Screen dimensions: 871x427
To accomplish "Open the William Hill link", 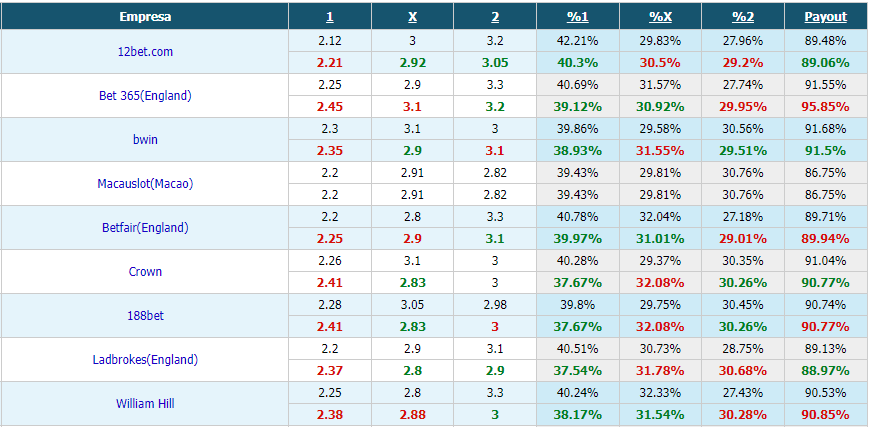I will click(x=145, y=403).
